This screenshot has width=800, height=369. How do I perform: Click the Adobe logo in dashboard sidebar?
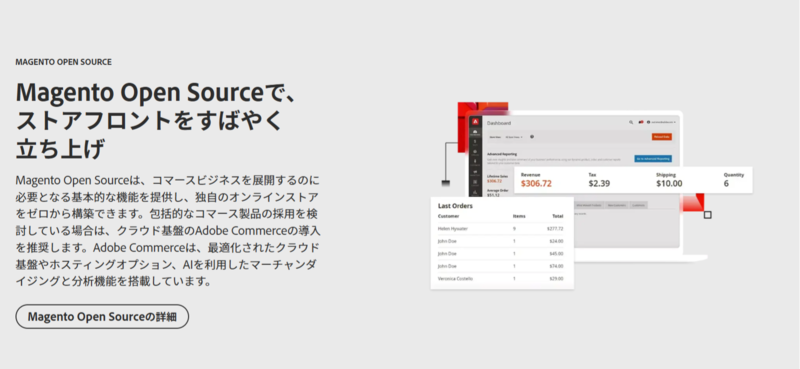pos(475,122)
